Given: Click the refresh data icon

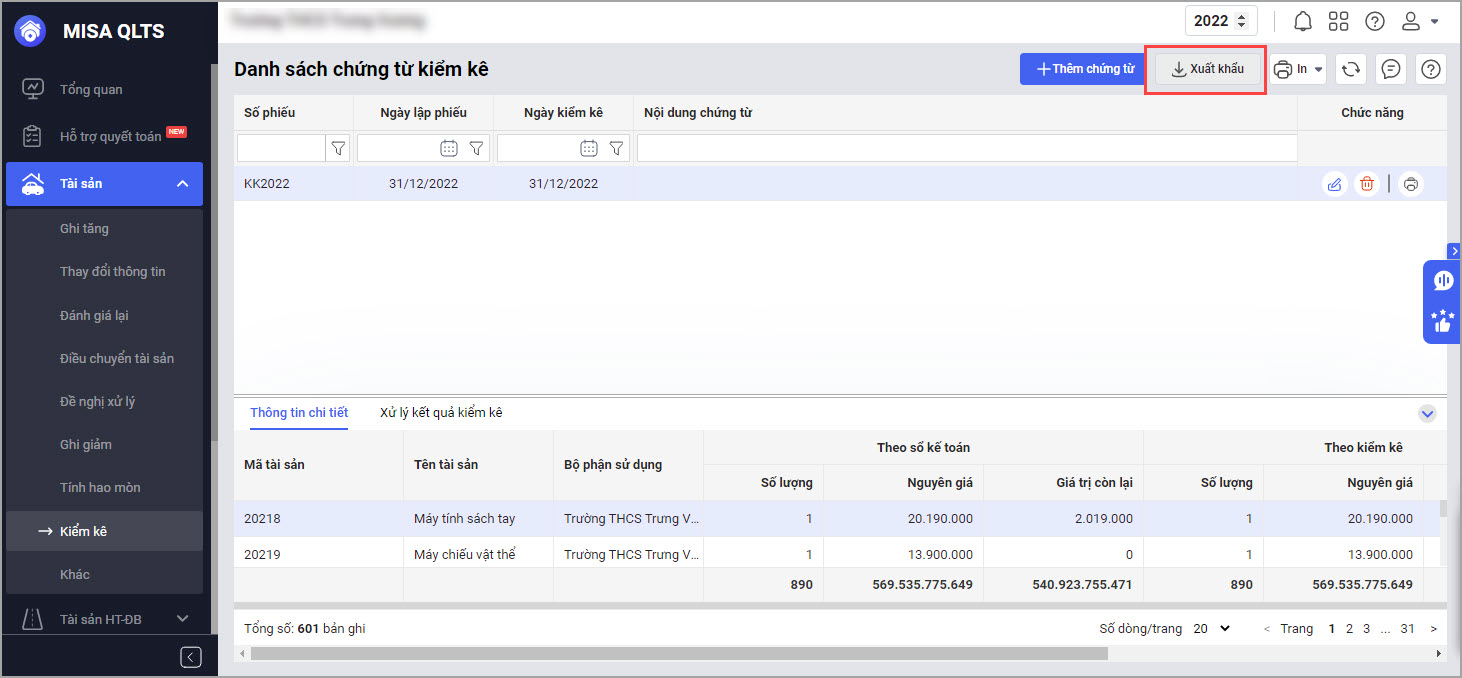Looking at the screenshot, I should tap(1351, 69).
